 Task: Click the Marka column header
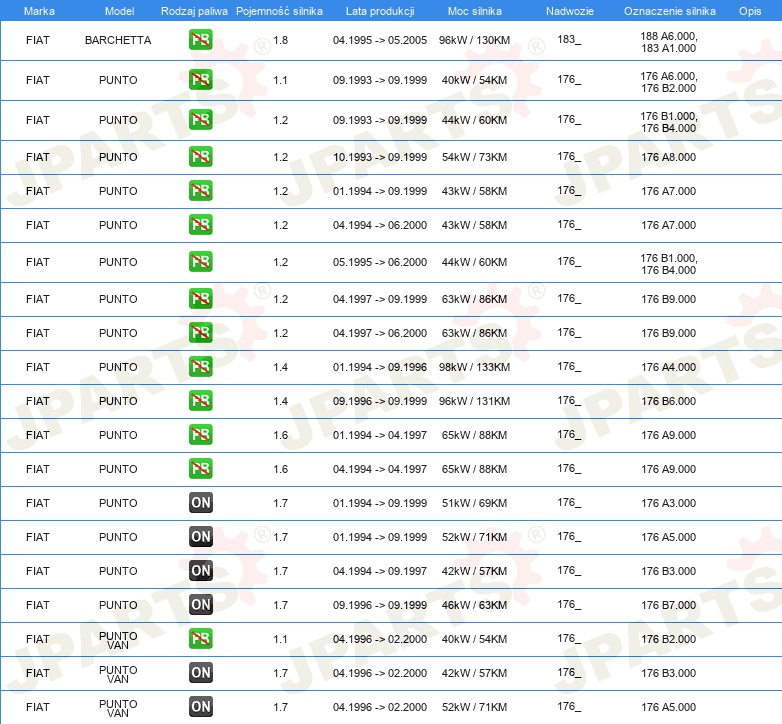point(39,11)
